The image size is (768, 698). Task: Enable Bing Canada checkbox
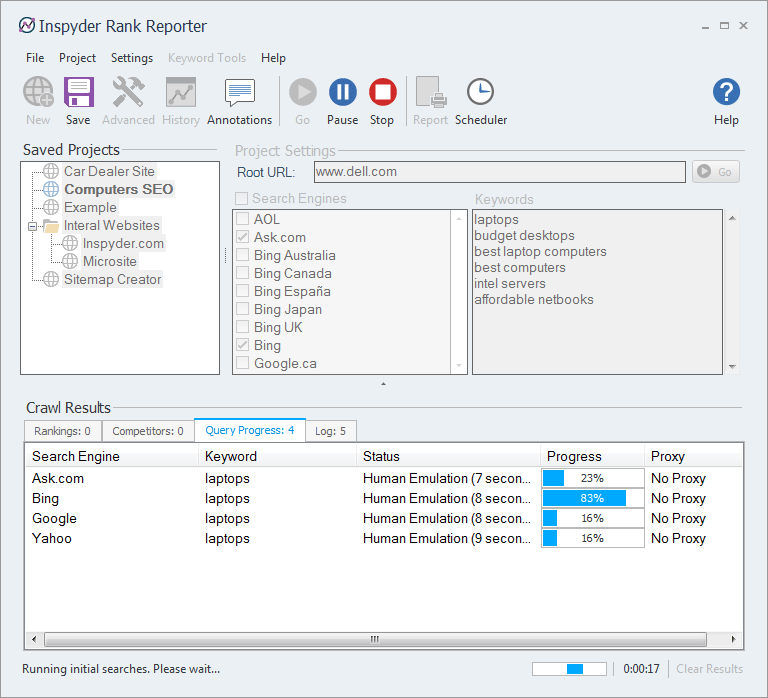click(x=242, y=273)
